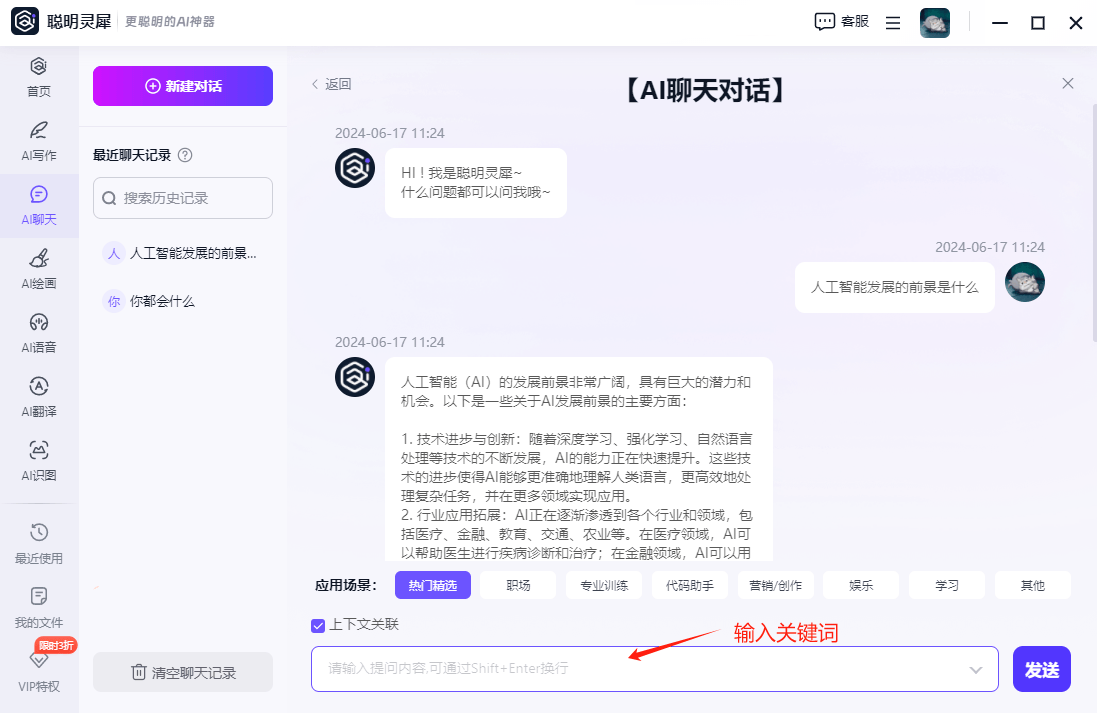
Task: Click 返回 back chevron link
Action: (x=331, y=84)
